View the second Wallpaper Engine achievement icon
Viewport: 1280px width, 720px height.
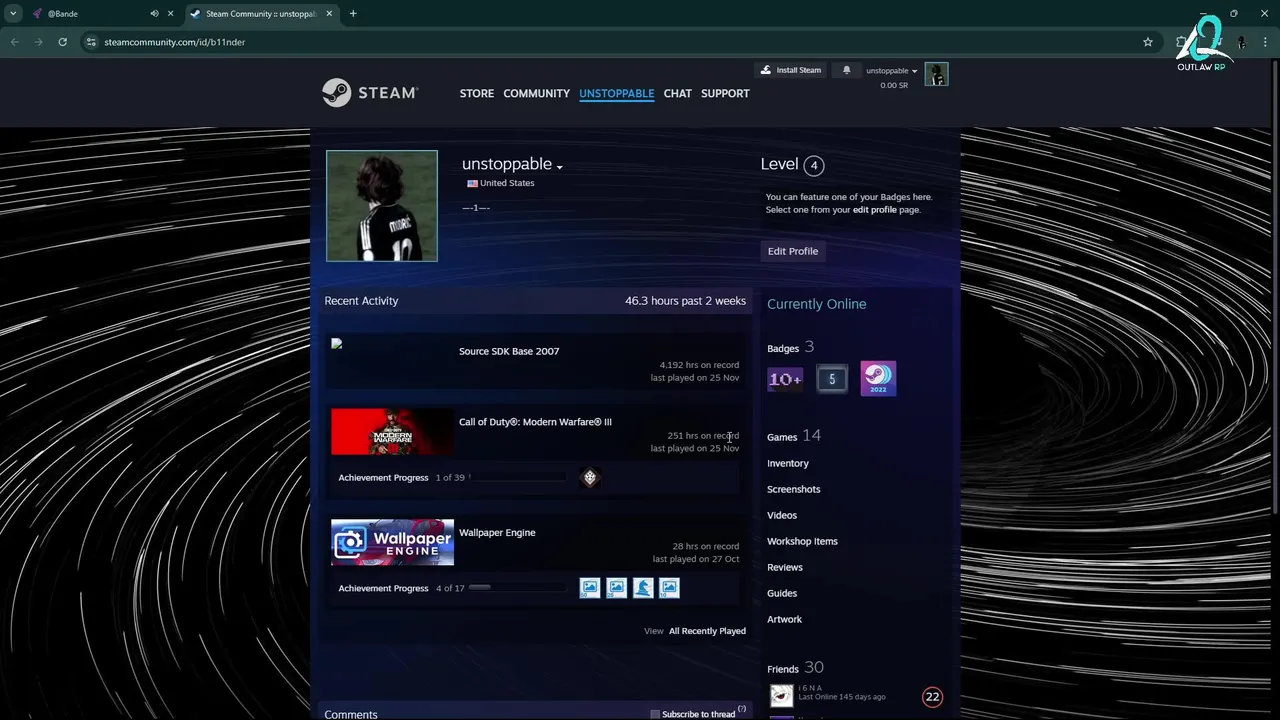point(616,588)
